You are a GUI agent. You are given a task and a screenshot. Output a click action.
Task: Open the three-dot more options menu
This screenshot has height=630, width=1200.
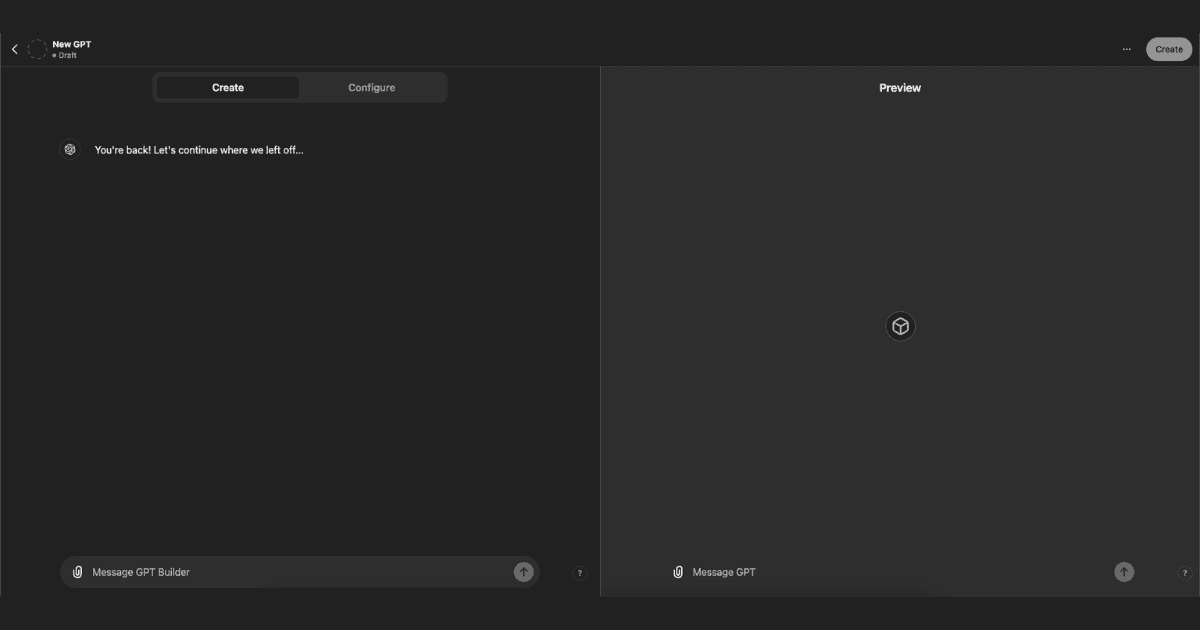[1127, 49]
